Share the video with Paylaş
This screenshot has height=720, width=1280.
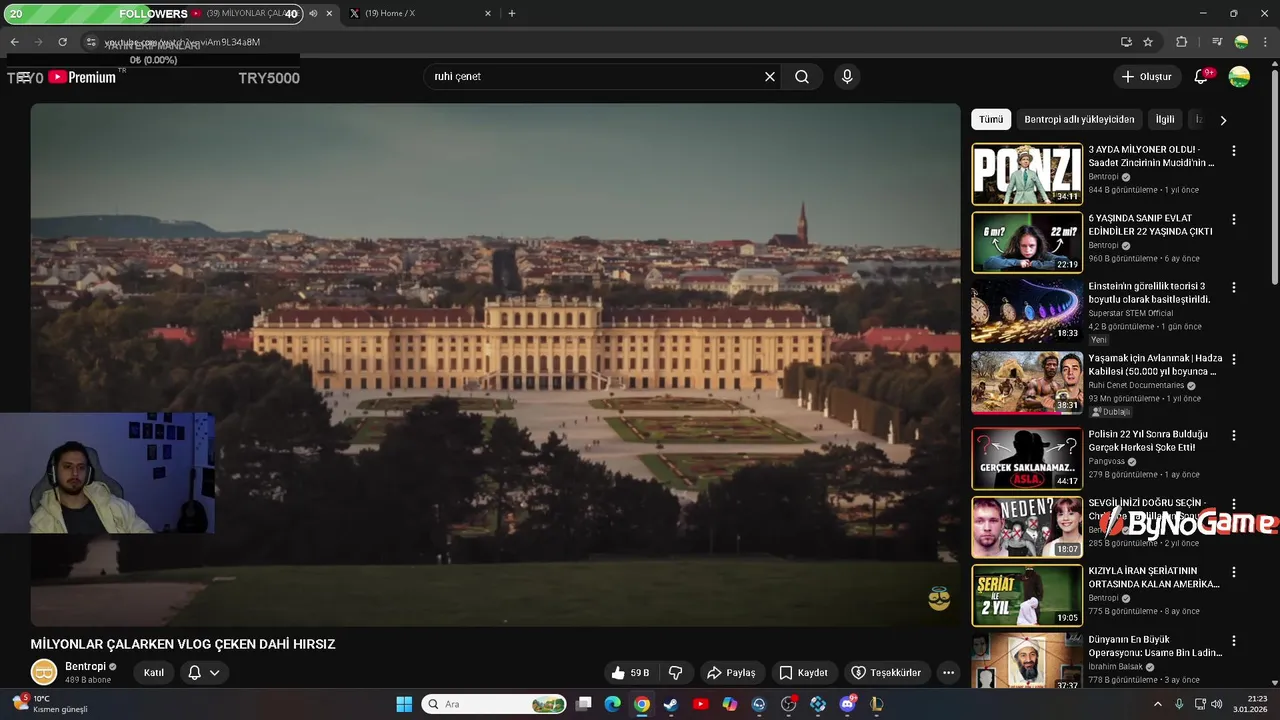(x=732, y=673)
